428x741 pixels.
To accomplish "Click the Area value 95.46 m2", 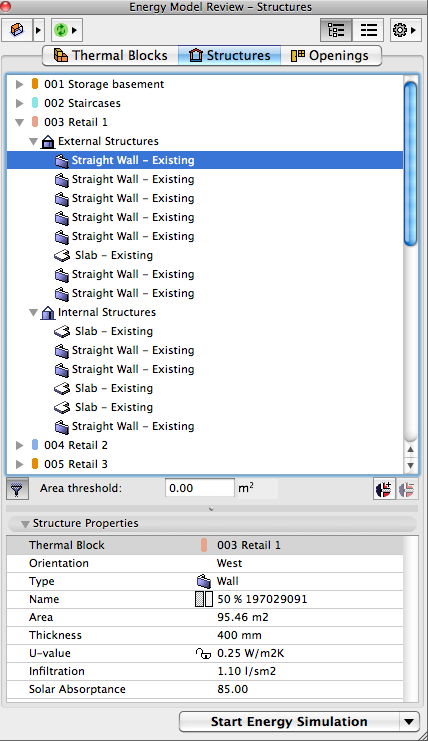I will tap(243, 617).
